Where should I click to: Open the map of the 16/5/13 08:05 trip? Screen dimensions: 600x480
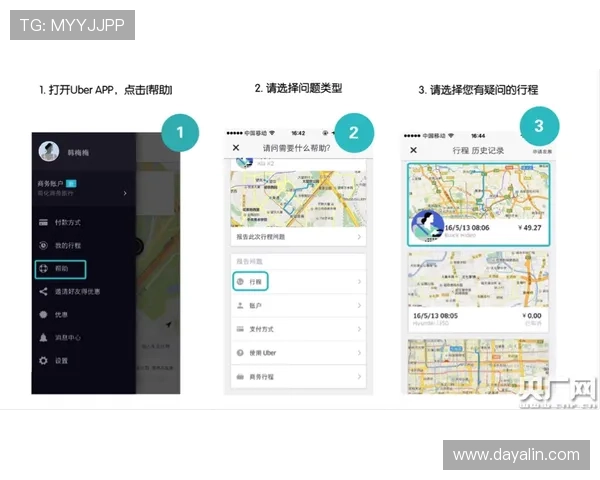(478, 279)
